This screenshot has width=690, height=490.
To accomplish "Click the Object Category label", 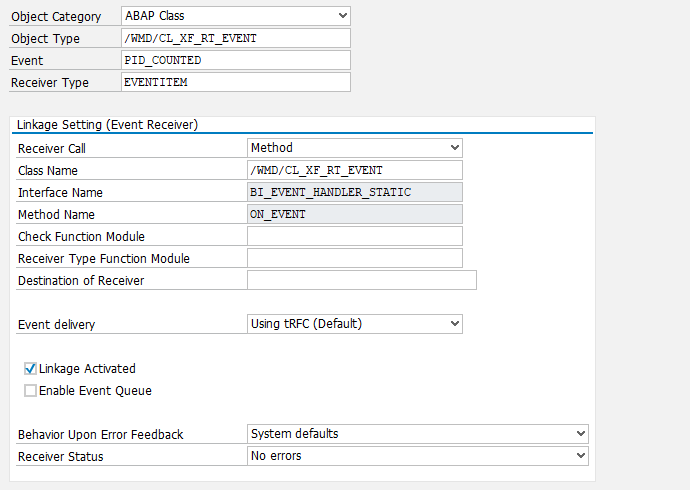I will point(56,17).
